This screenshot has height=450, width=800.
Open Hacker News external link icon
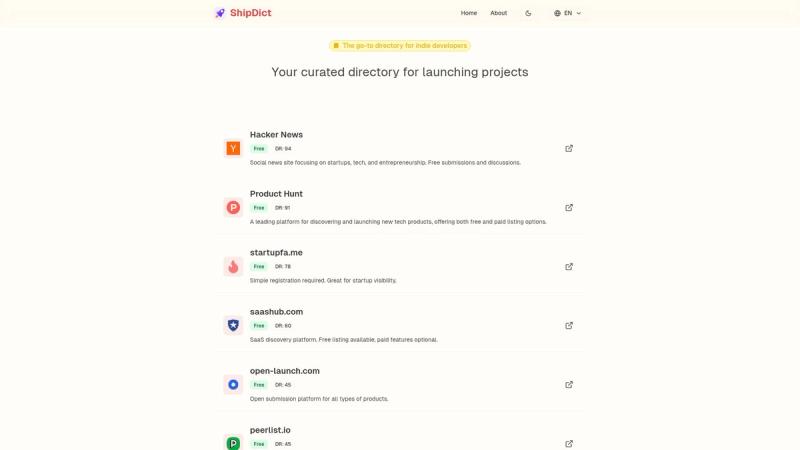pos(569,148)
